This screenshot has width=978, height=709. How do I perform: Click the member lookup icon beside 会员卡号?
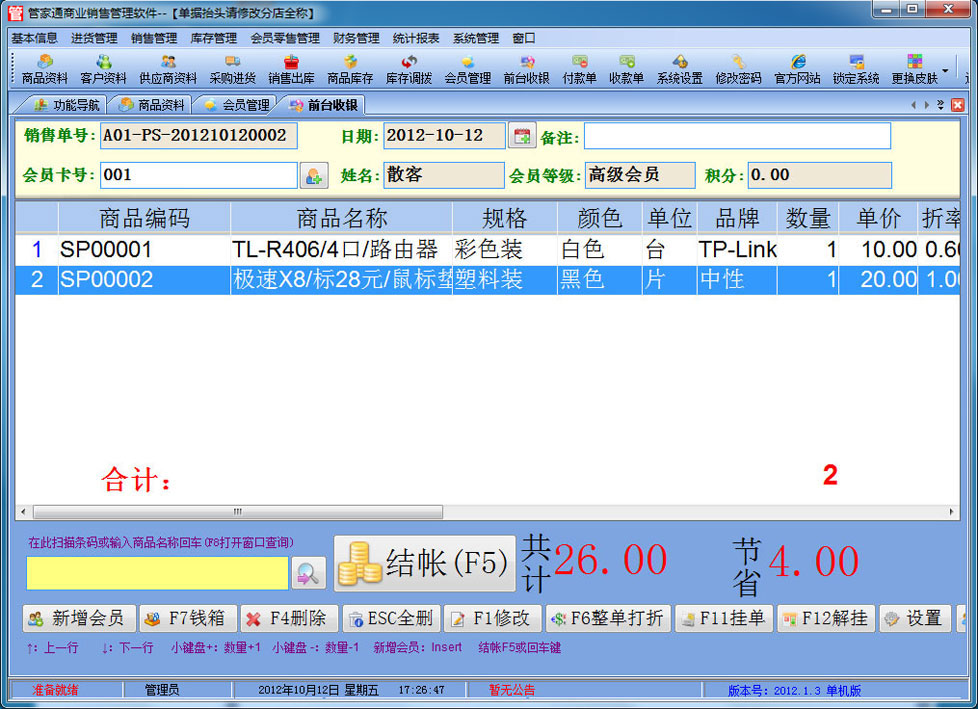click(314, 175)
